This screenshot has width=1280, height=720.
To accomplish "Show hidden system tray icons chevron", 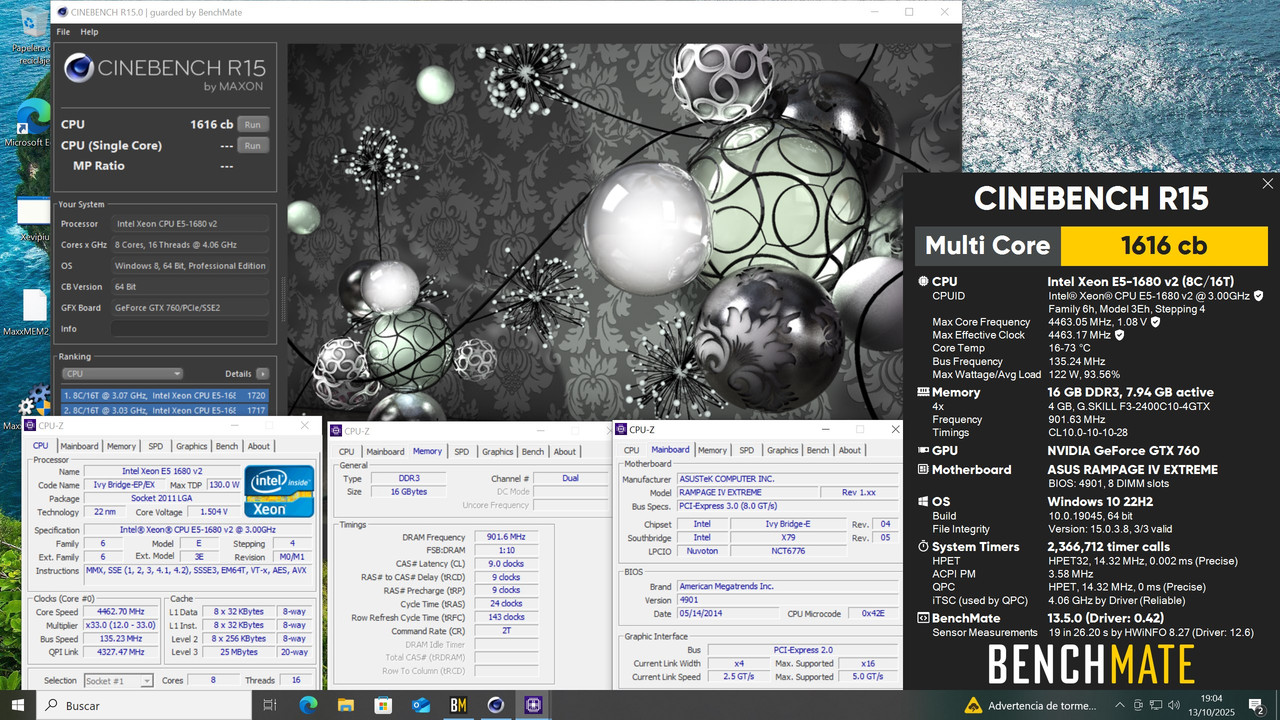I will [x=1119, y=706].
